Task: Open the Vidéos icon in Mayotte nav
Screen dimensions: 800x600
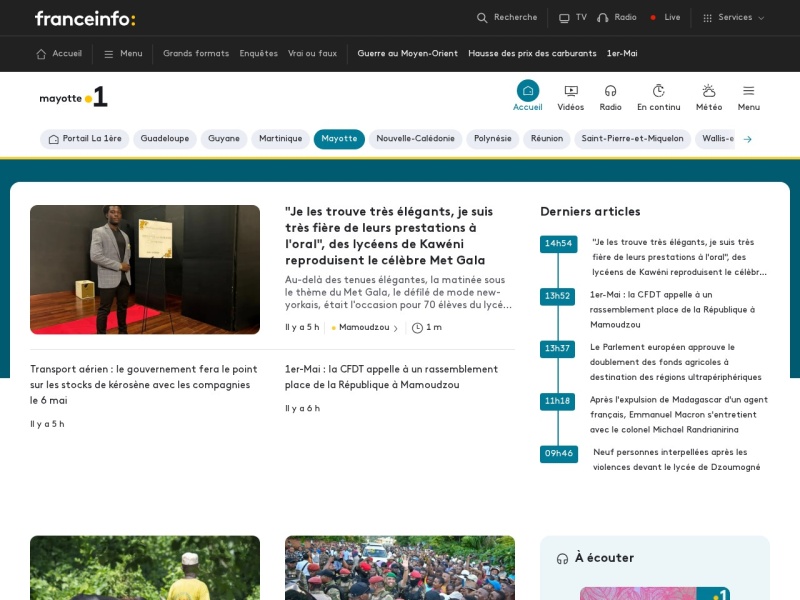Action: pyautogui.click(x=571, y=91)
